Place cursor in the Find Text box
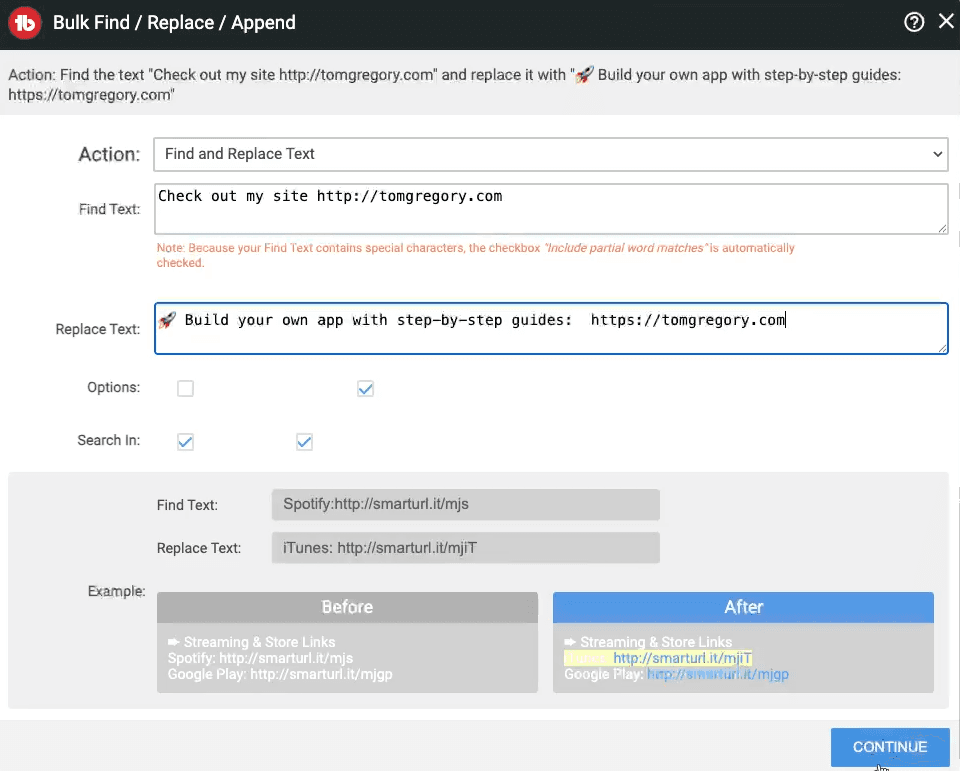The width and height of the screenshot is (960, 771). point(550,208)
